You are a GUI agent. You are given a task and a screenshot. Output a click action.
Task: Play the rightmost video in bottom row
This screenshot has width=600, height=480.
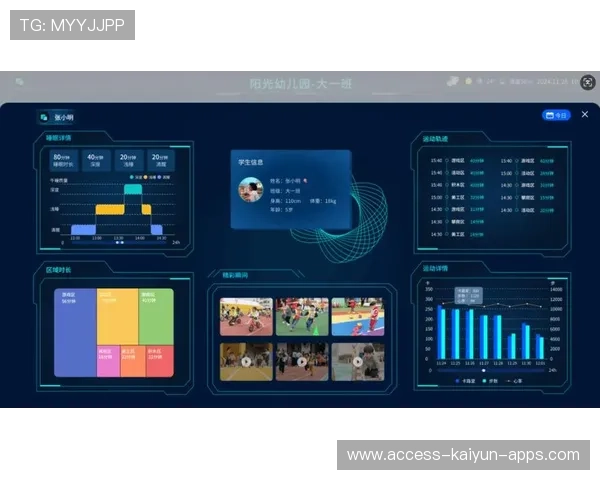[357, 361]
